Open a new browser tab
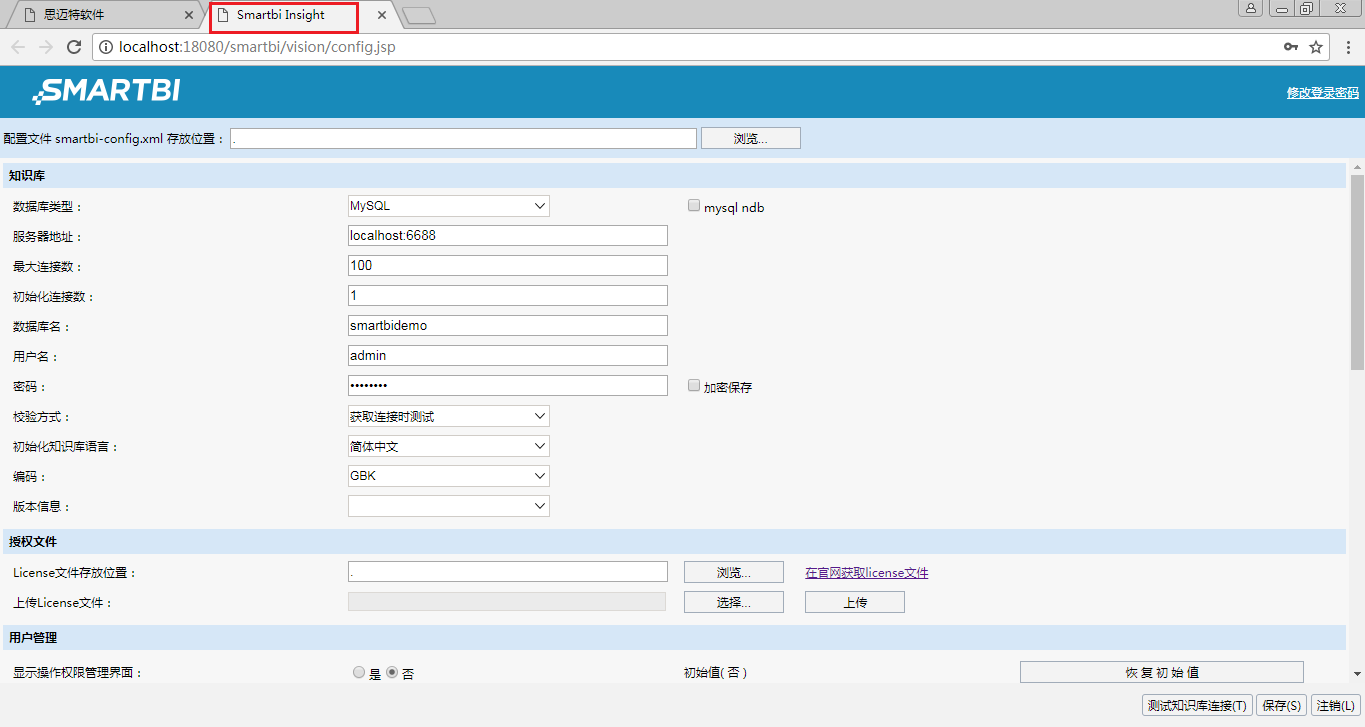 (x=419, y=15)
